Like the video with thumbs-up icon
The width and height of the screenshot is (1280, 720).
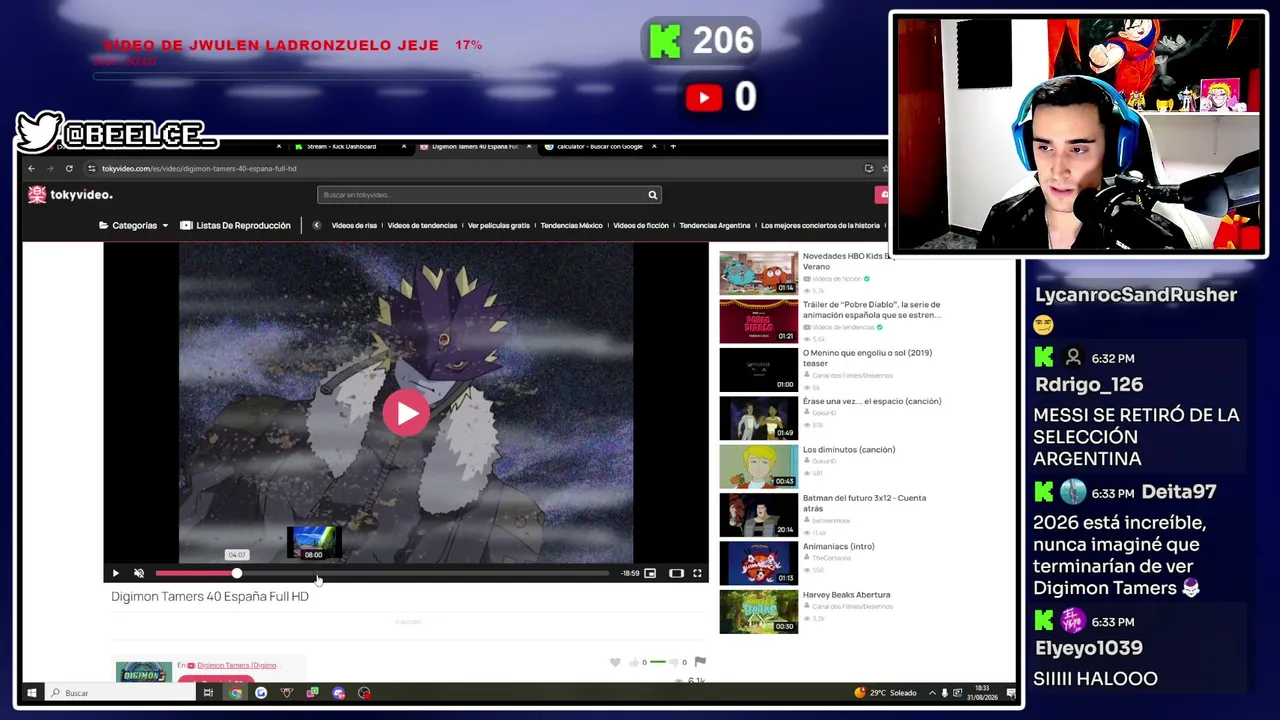pos(634,662)
